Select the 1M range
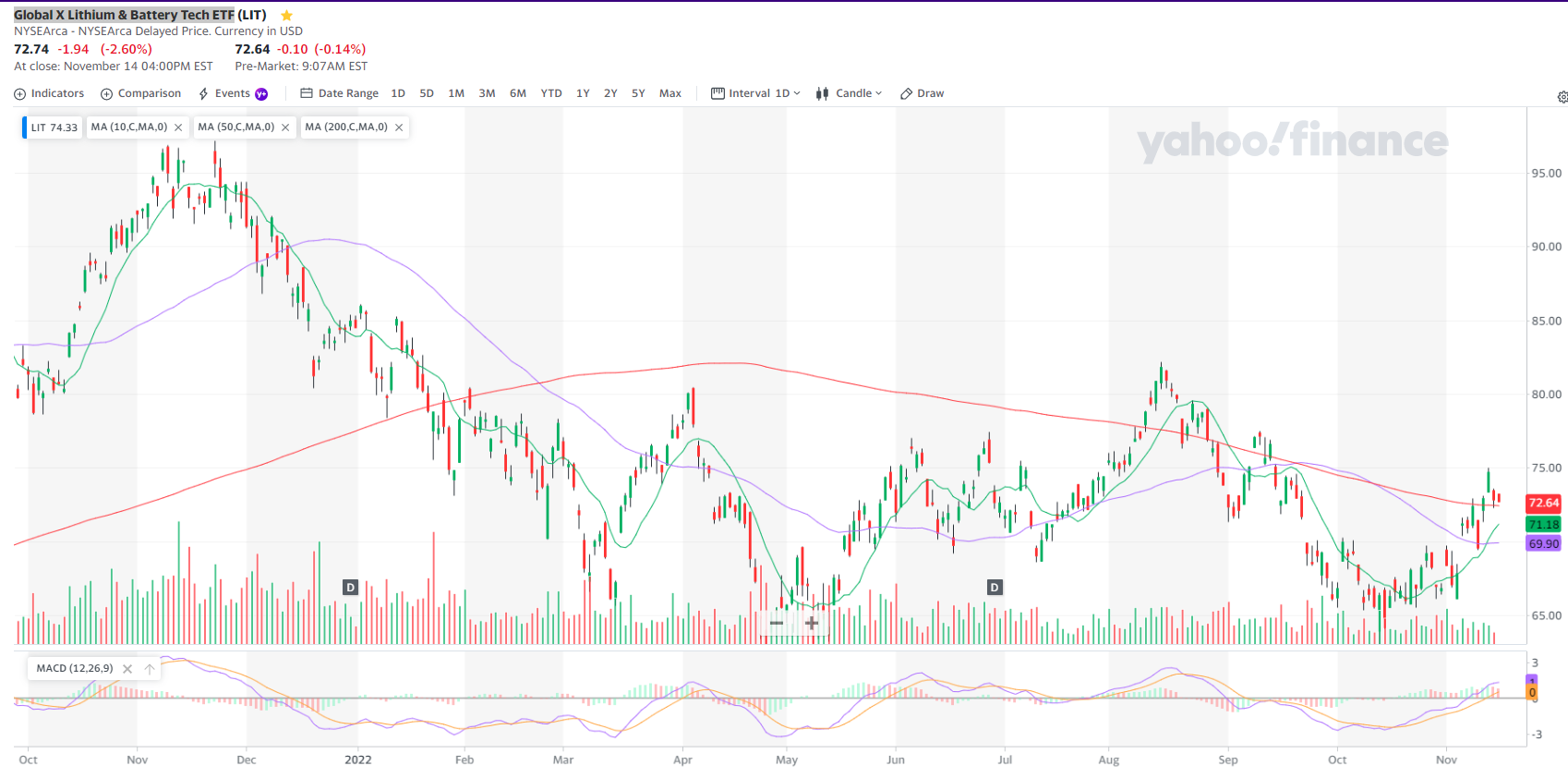The height and width of the screenshot is (778, 1568). click(x=456, y=93)
